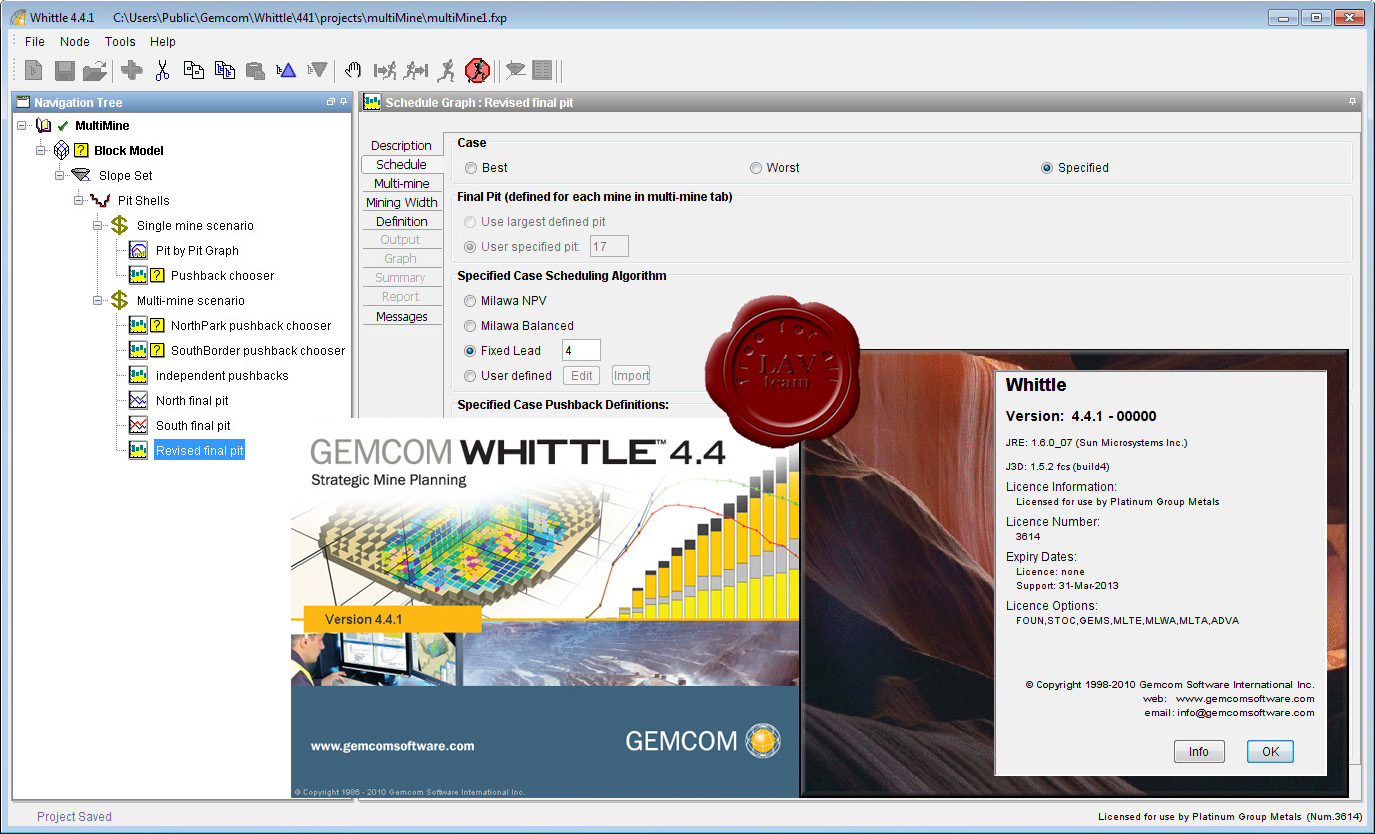Click the North final pit graph icon
This screenshot has width=1375, height=834.
[x=139, y=401]
